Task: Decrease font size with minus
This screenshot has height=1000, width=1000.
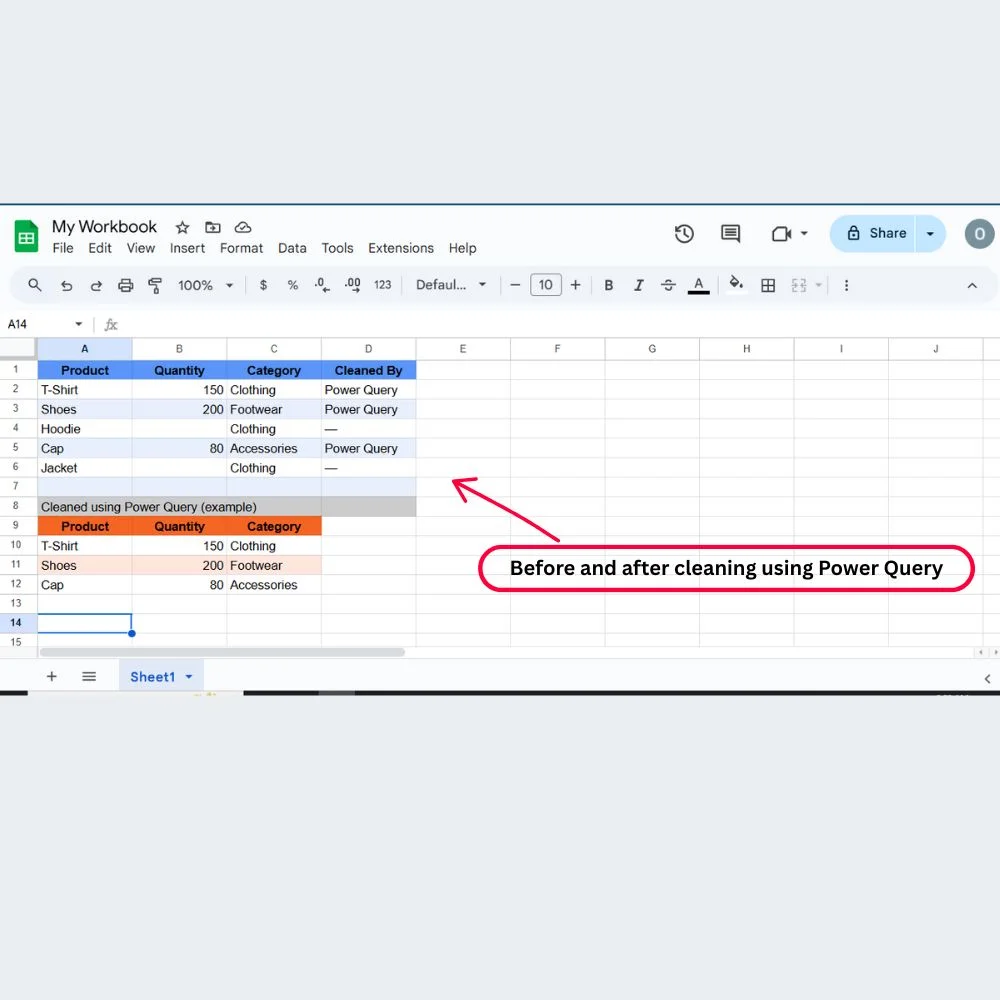Action: (x=515, y=285)
